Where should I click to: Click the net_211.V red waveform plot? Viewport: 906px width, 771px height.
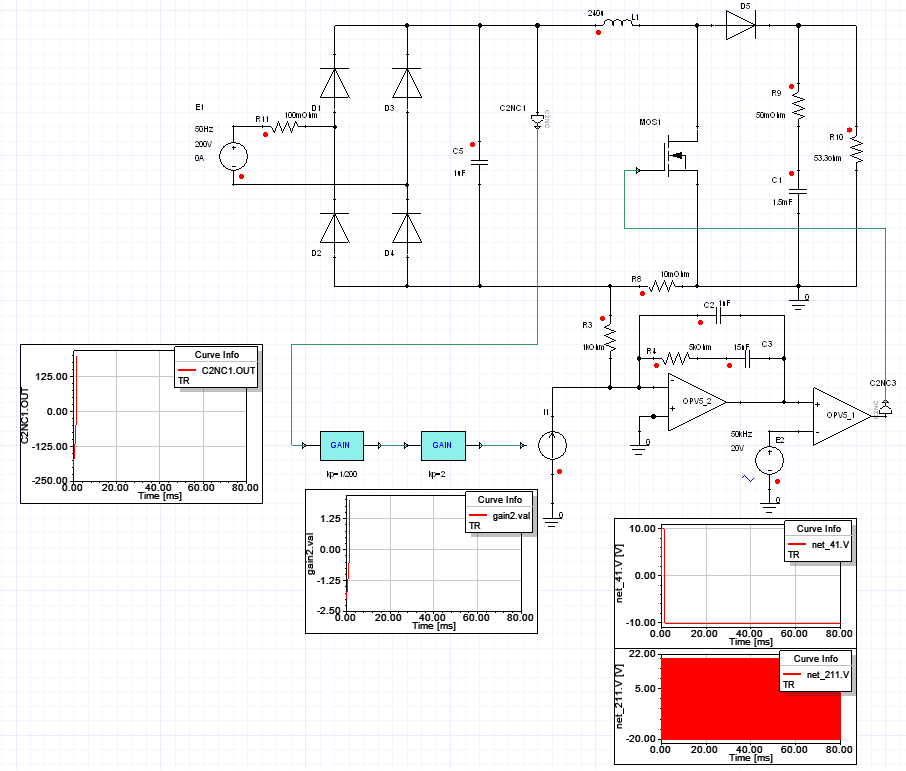click(x=751, y=699)
